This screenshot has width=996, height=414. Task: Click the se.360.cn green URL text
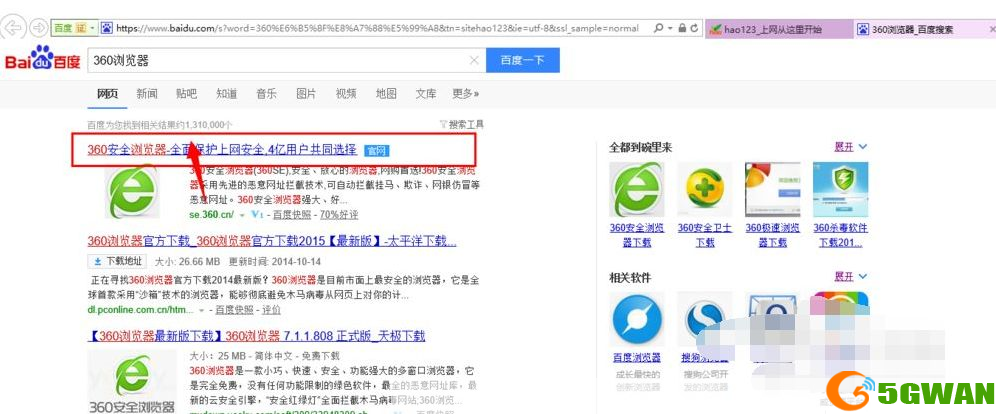(x=212, y=215)
